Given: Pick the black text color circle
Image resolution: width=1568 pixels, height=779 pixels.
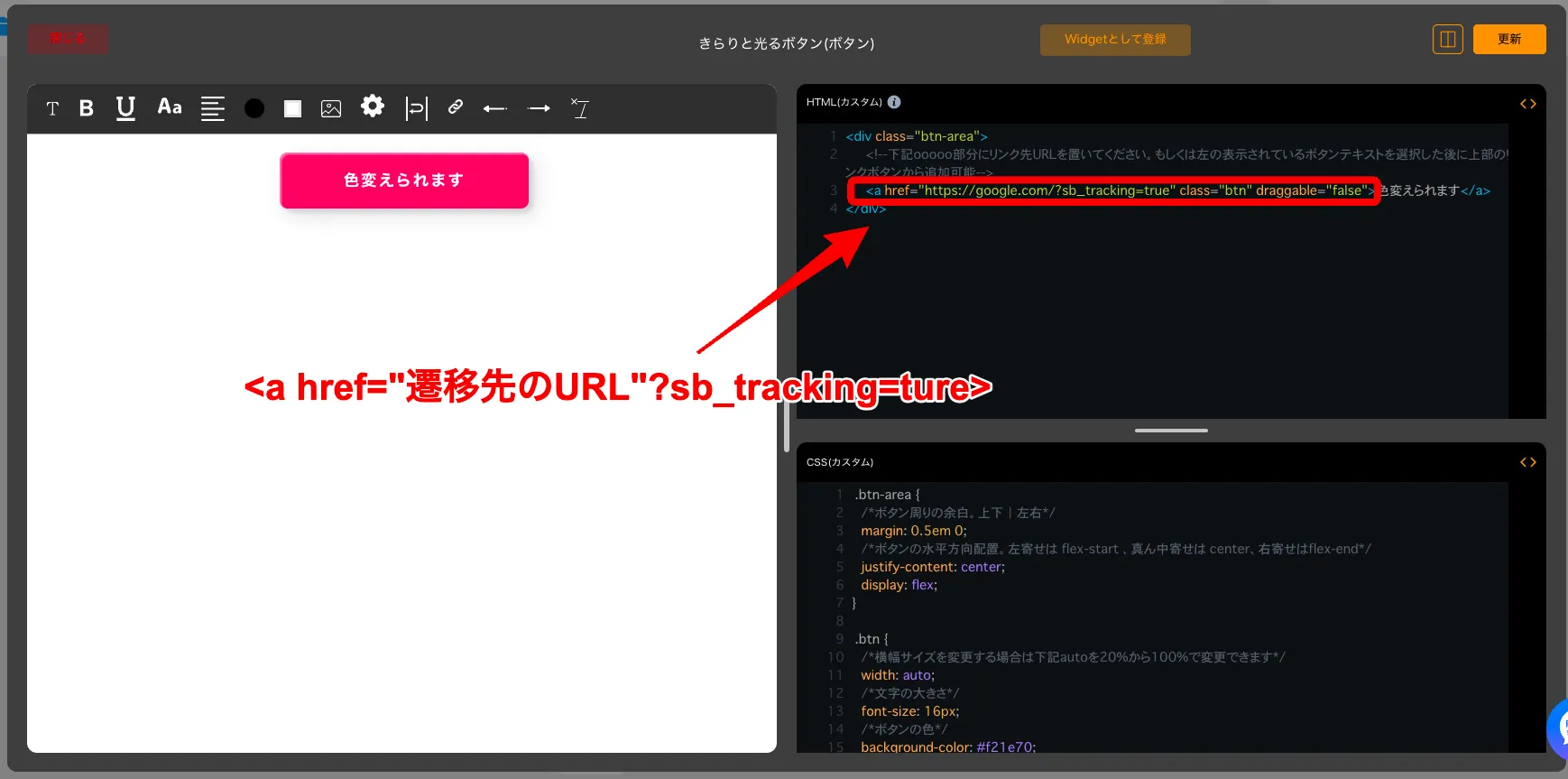Looking at the screenshot, I should click(254, 108).
